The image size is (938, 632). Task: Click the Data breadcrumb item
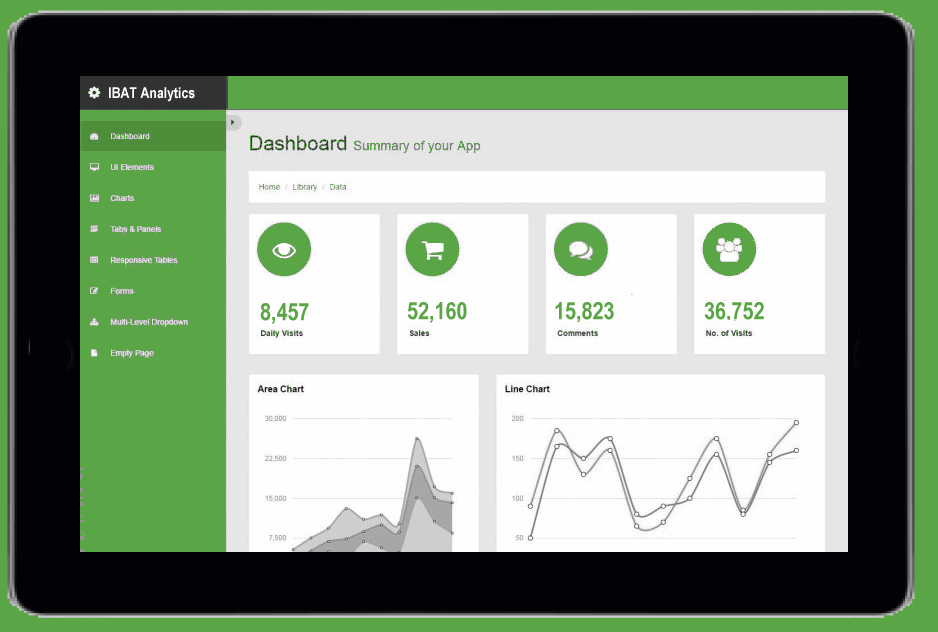tap(338, 187)
